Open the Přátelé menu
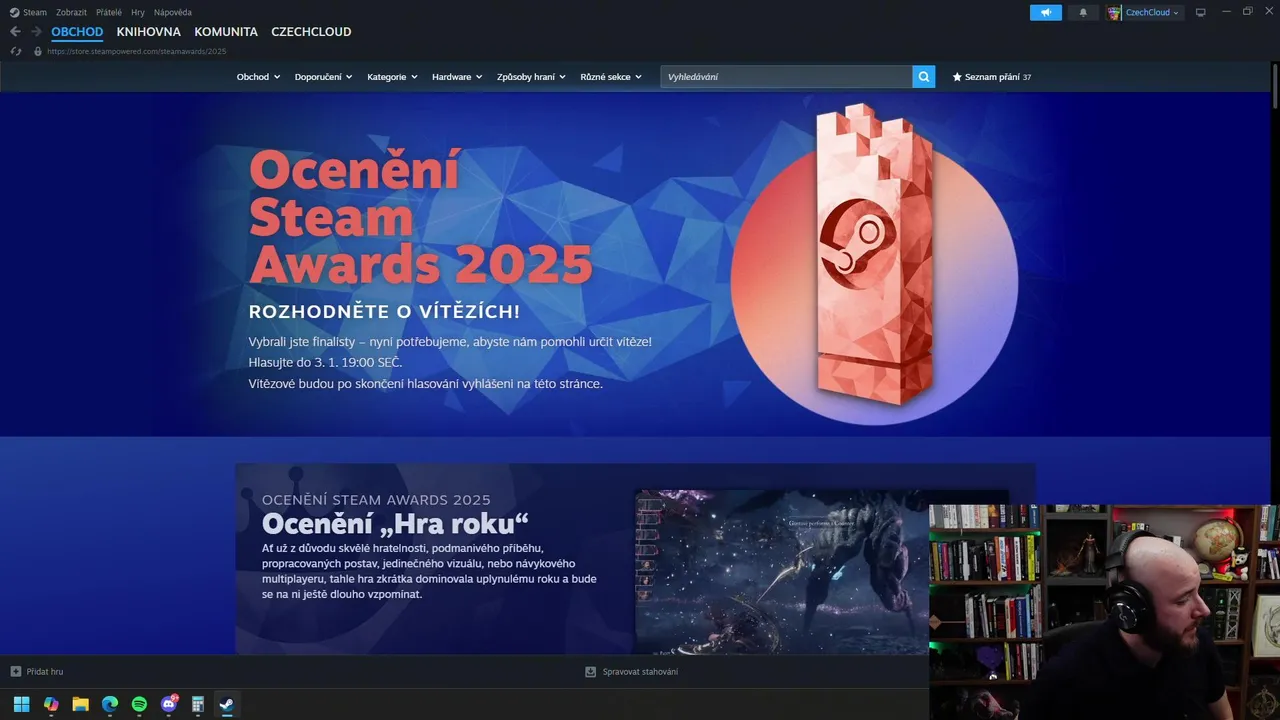 point(109,13)
